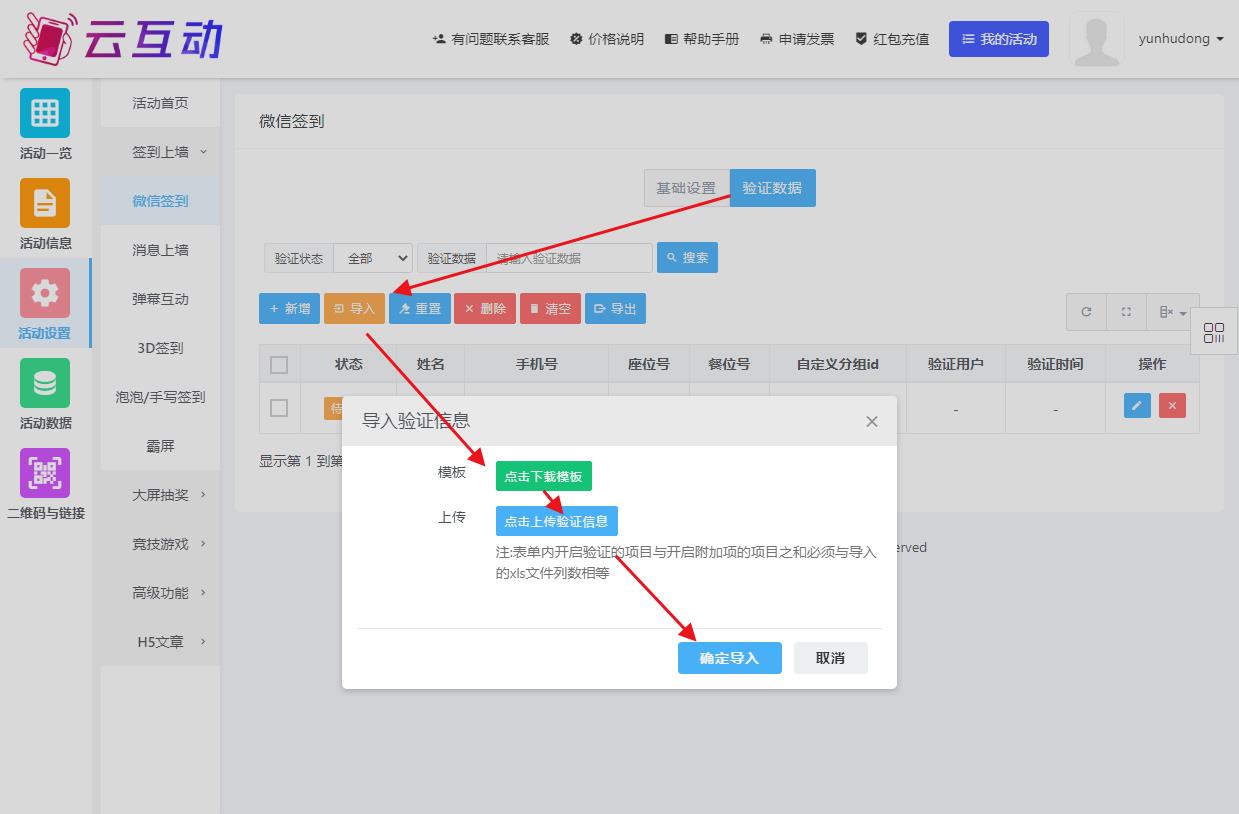Image resolution: width=1239 pixels, height=814 pixels.
Task: Click the purple 二维码与链接 QR icon
Action: (45, 473)
